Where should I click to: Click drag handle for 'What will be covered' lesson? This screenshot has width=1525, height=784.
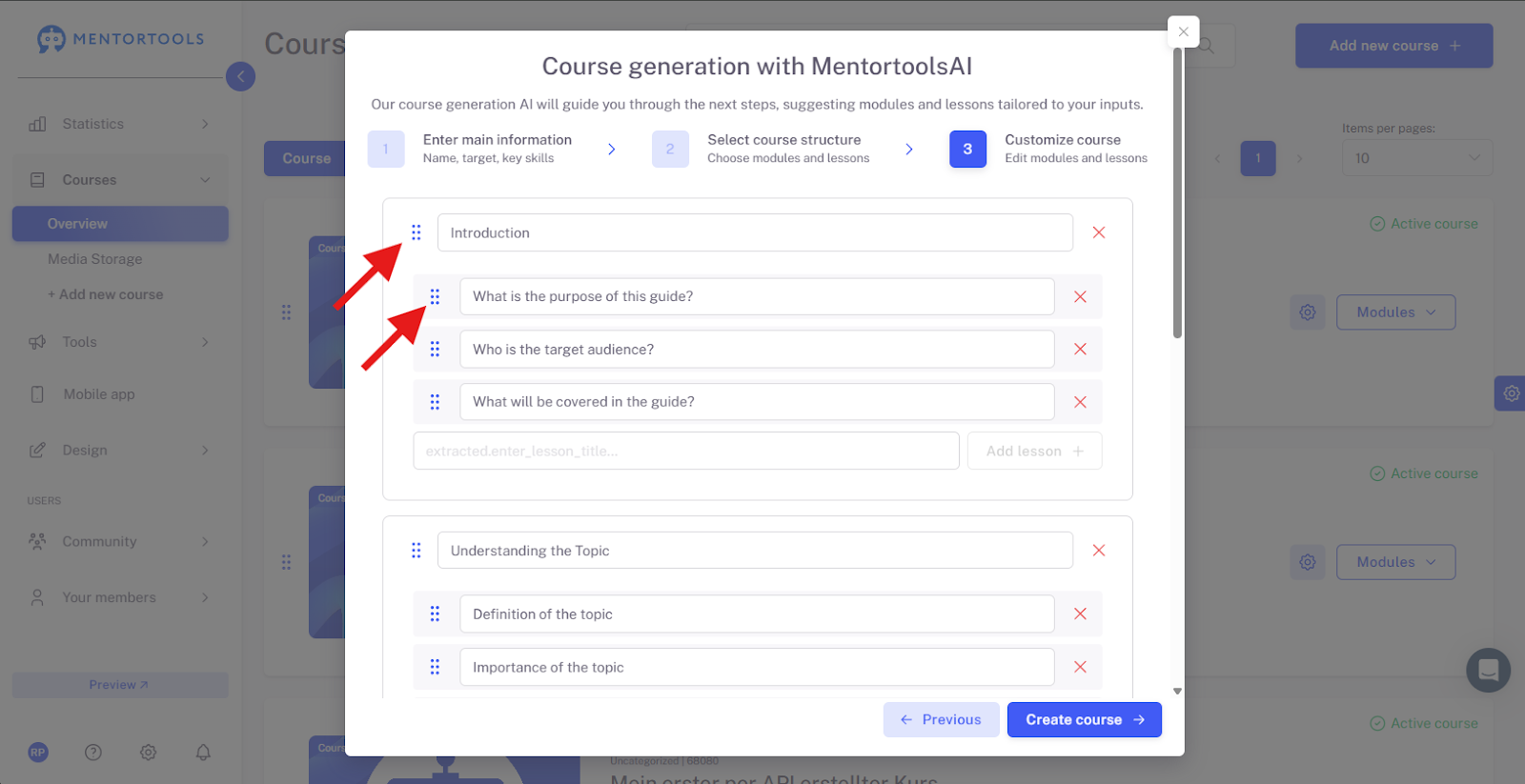point(435,402)
